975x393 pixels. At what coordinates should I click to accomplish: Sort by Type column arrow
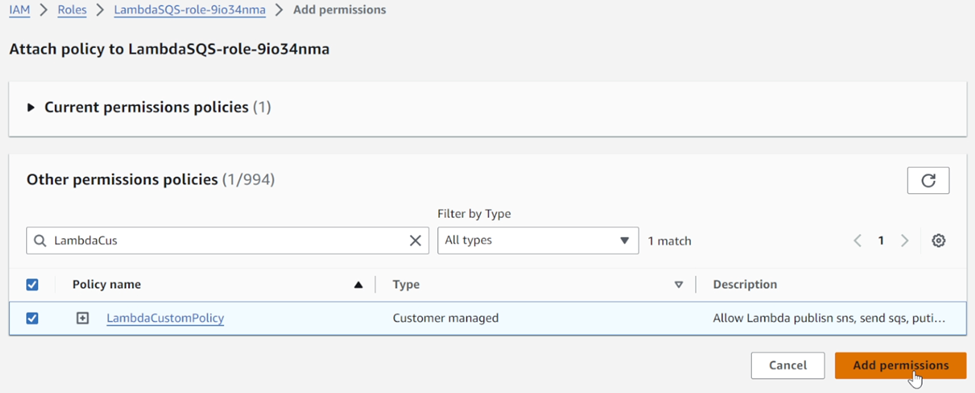[x=679, y=285]
